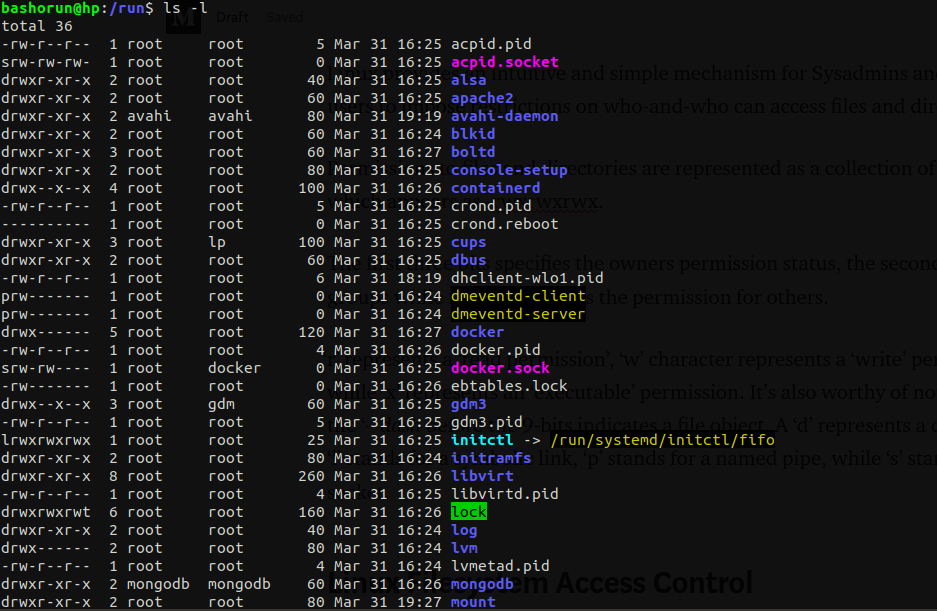Switch to the Draft tab
937x611 pixels.
(232, 16)
